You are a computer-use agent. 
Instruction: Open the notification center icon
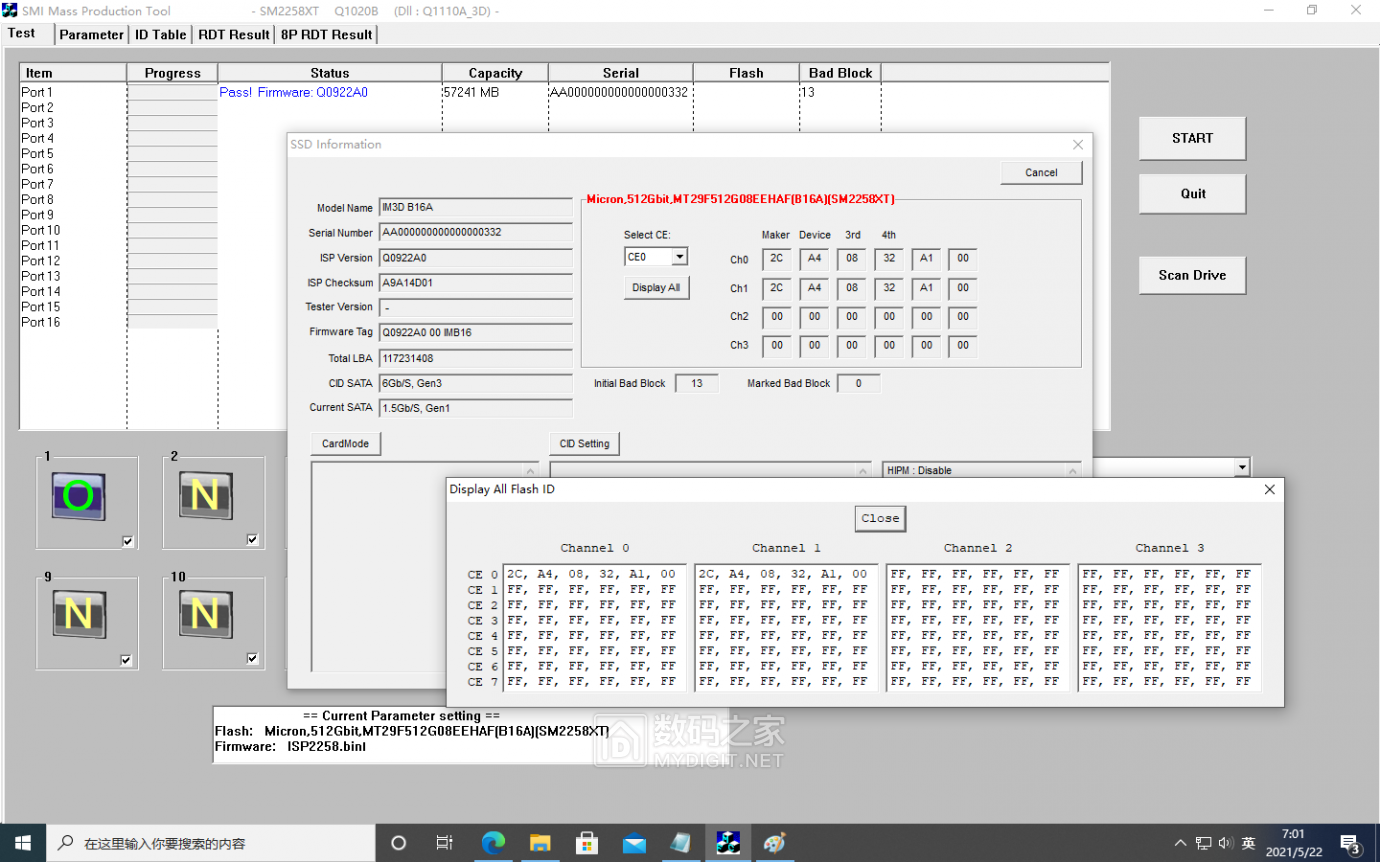[1349, 843]
